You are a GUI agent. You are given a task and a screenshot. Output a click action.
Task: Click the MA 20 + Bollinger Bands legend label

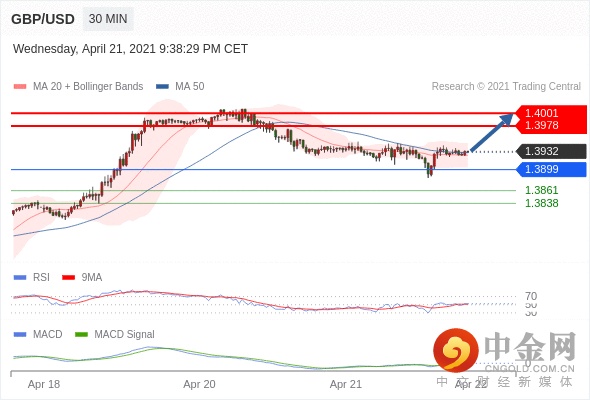point(88,87)
